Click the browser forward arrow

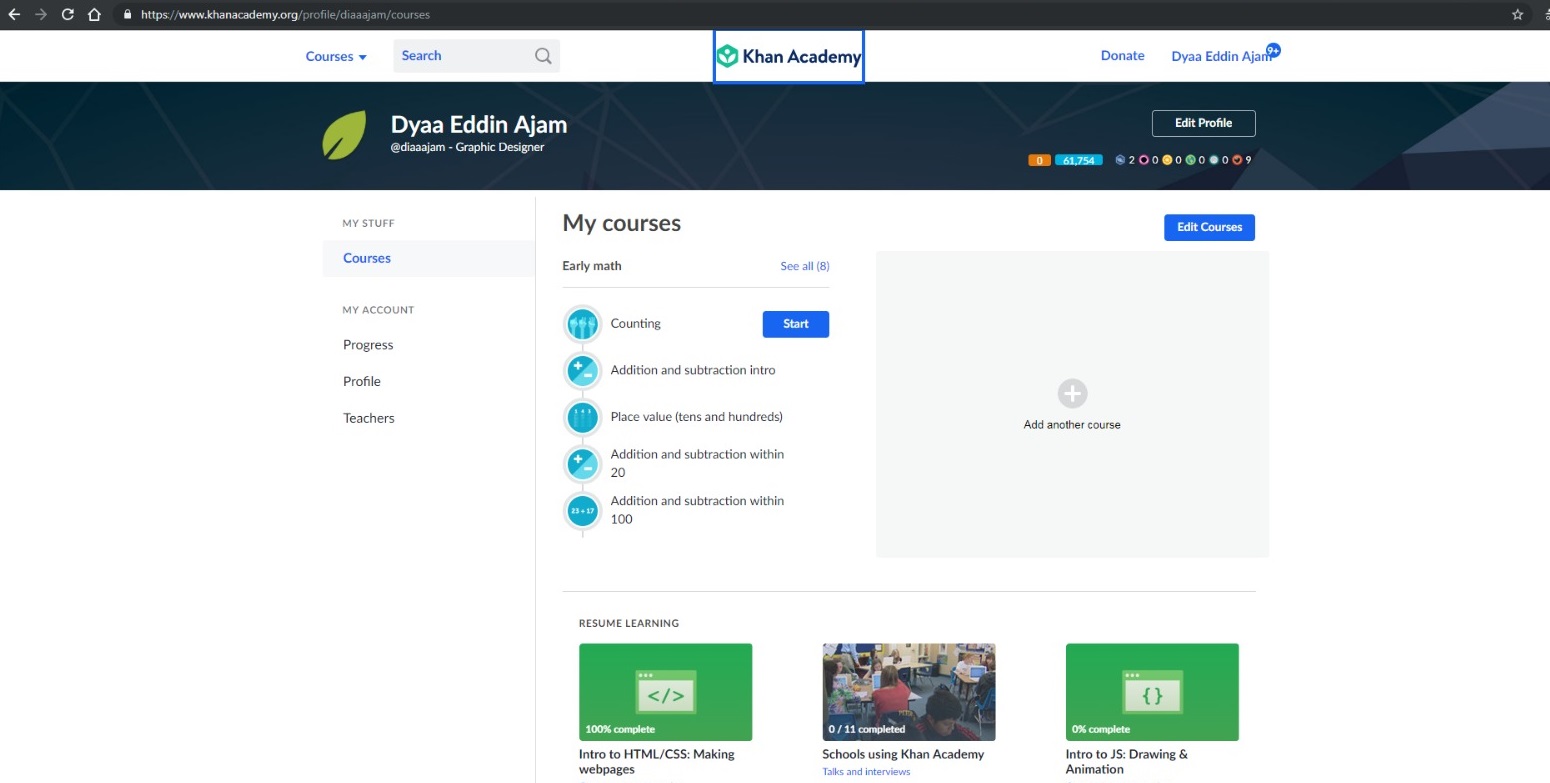coord(41,15)
